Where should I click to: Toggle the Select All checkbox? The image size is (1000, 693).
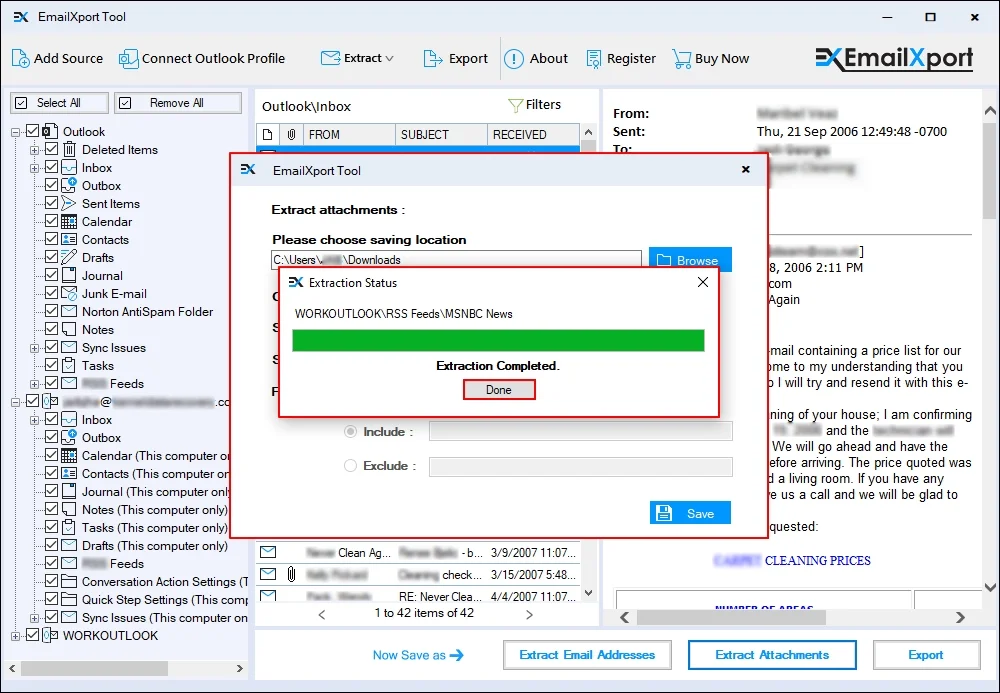pos(20,103)
